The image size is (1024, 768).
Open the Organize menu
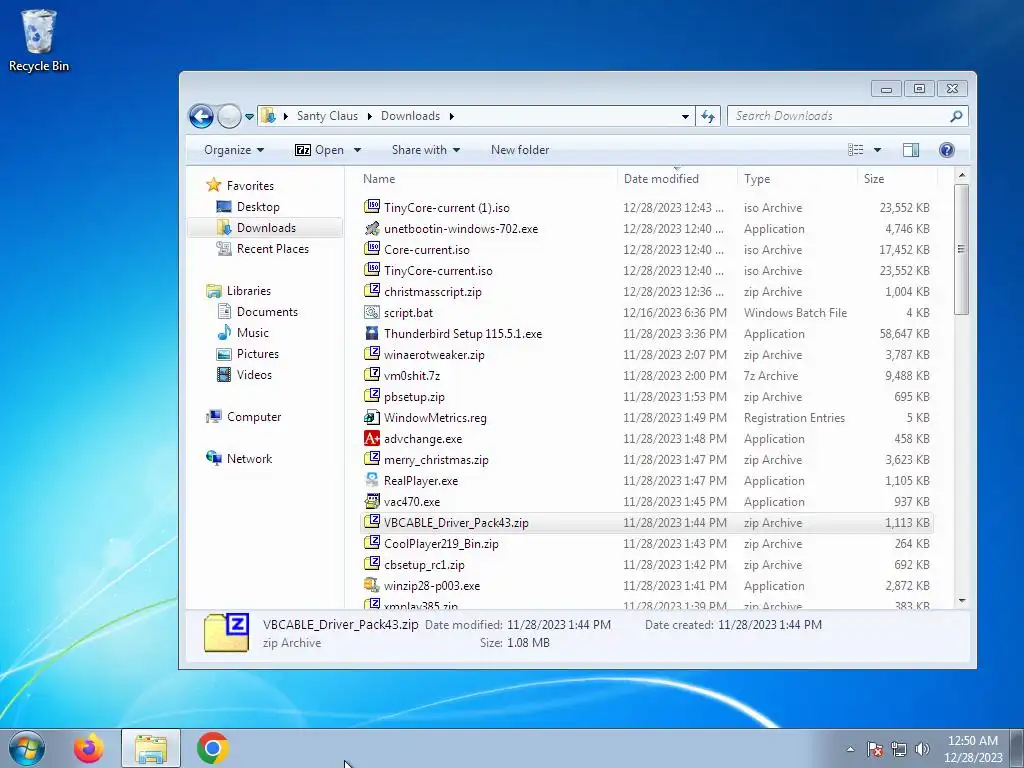pyautogui.click(x=234, y=150)
